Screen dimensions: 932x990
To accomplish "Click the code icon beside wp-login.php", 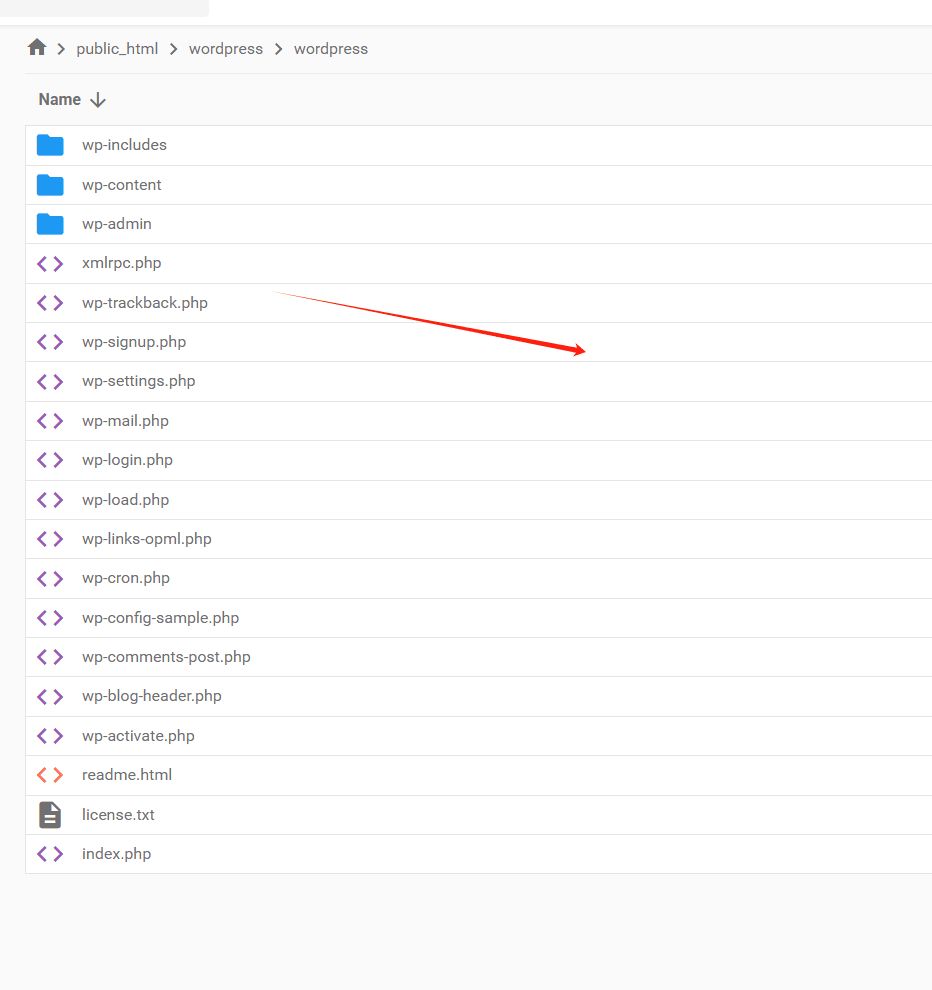I will click(x=50, y=460).
